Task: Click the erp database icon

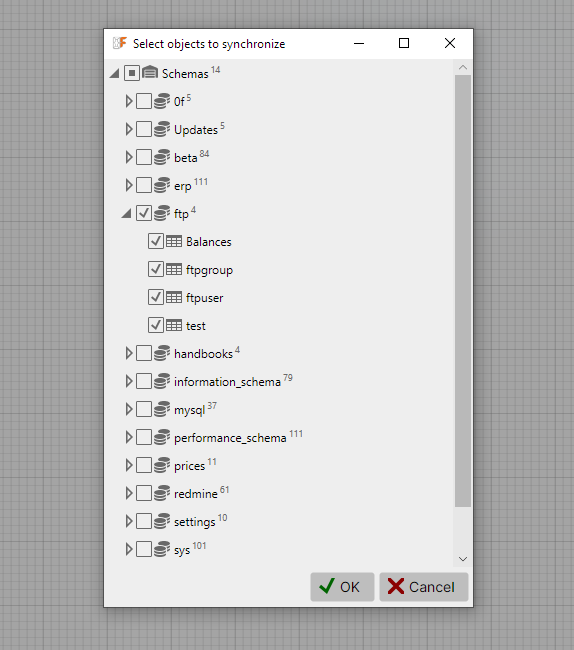Action: [162, 185]
